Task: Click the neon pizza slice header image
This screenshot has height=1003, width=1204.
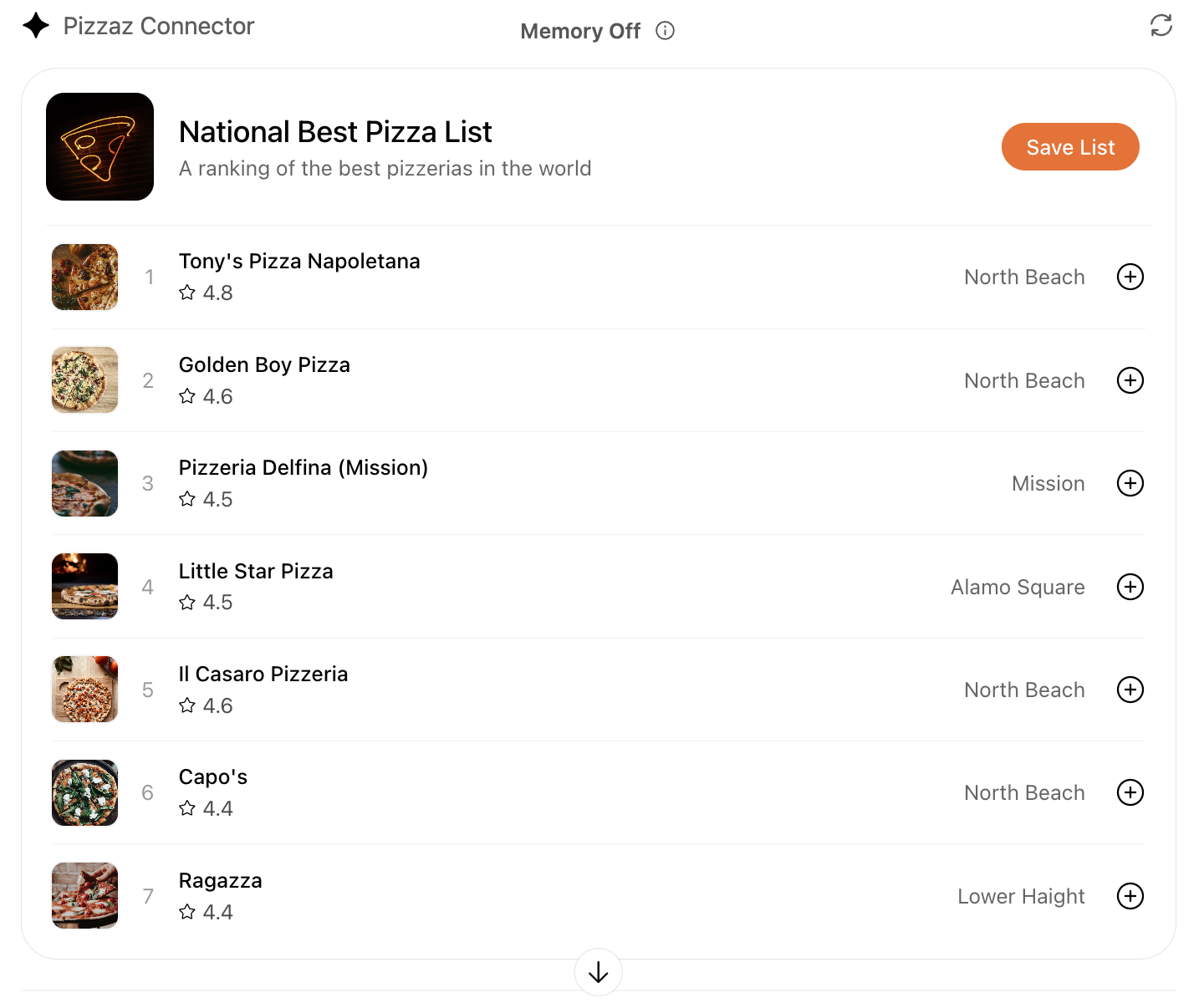Action: 99,146
